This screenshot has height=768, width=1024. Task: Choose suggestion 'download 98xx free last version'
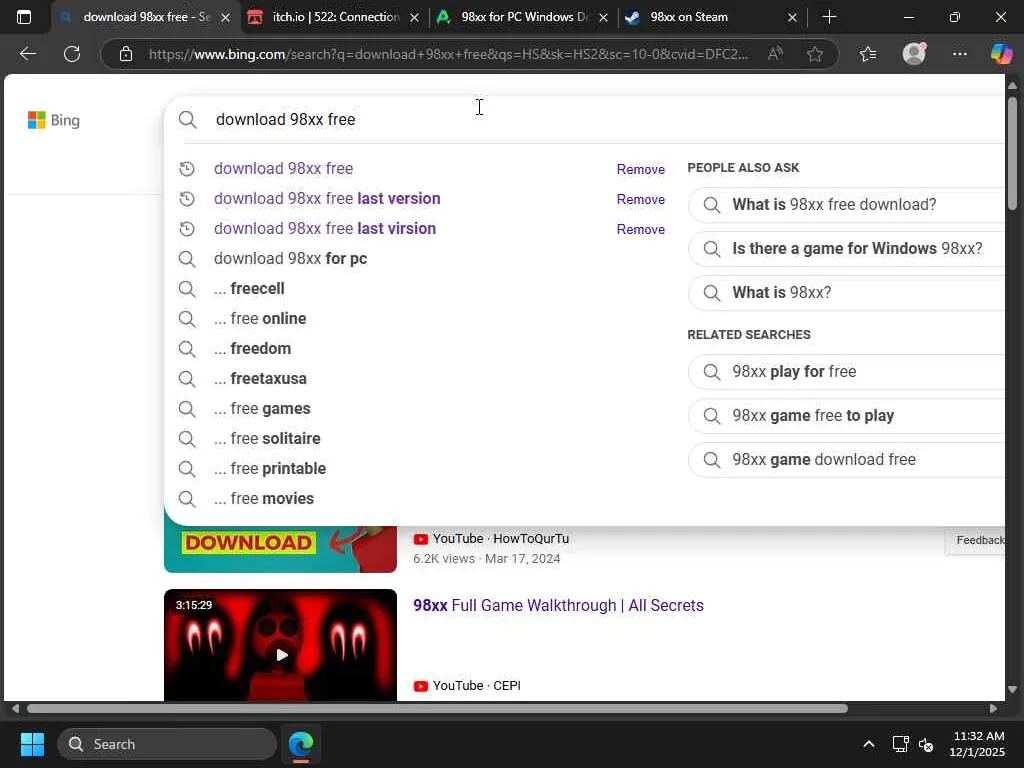pyautogui.click(x=327, y=199)
